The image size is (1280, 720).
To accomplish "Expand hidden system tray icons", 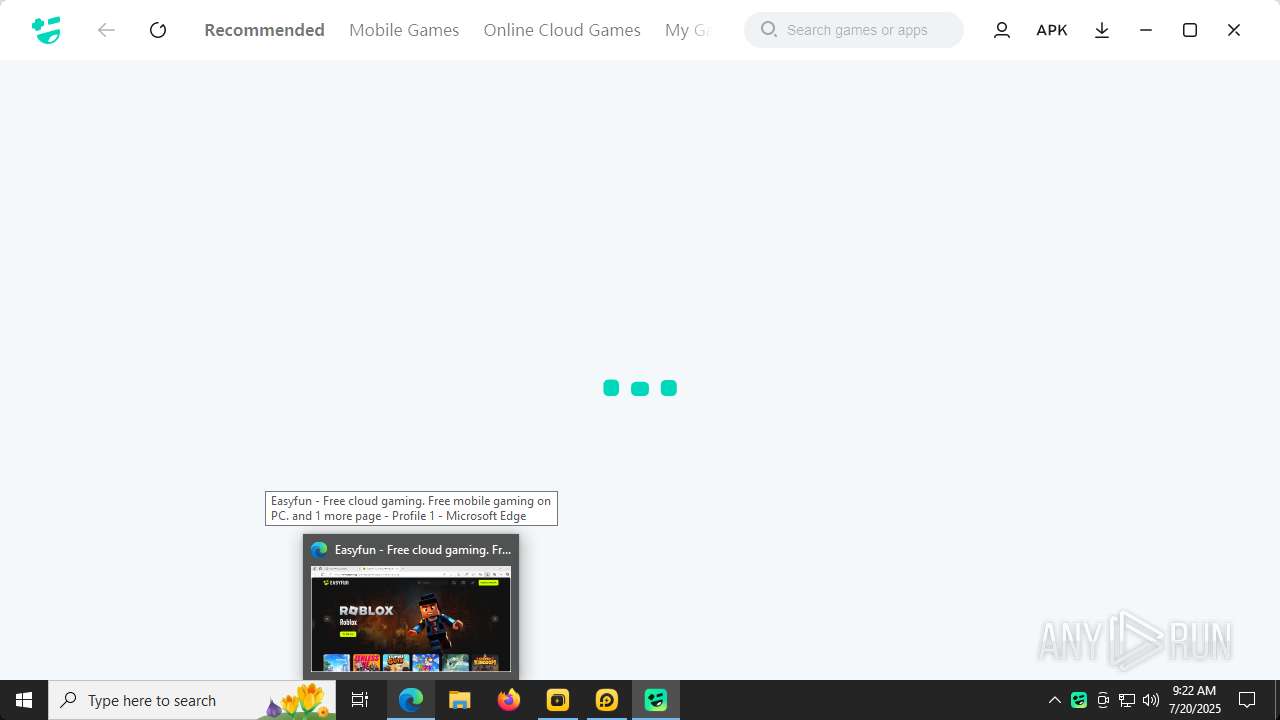I will pyautogui.click(x=1054, y=700).
